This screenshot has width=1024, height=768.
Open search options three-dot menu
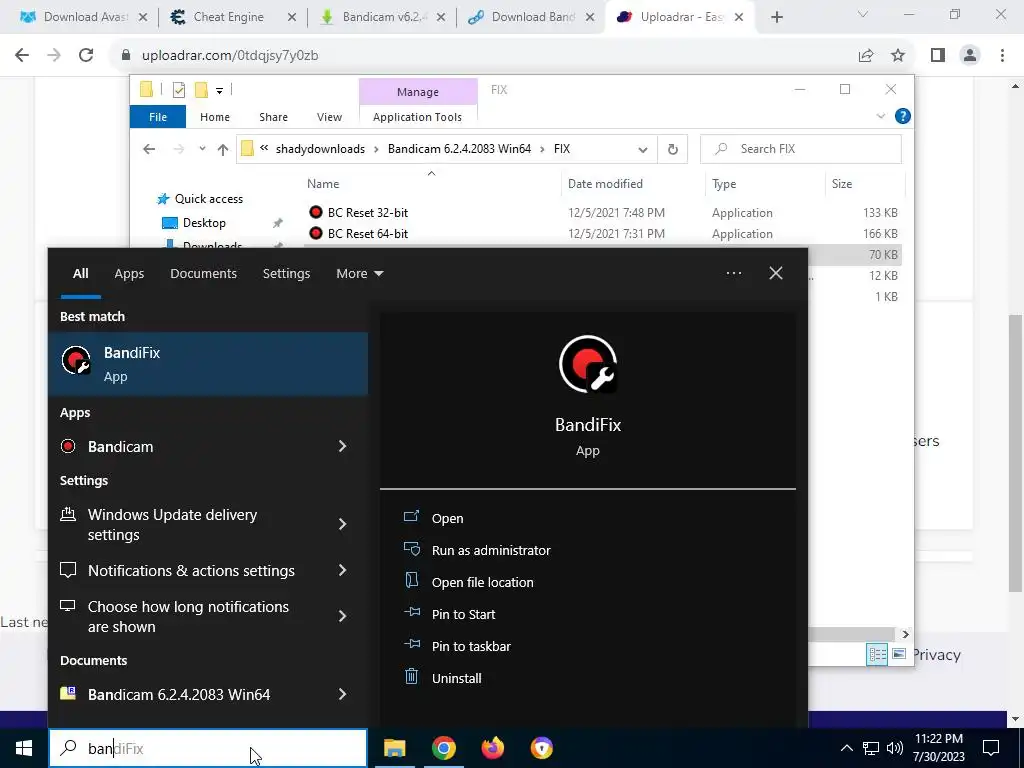734,273
